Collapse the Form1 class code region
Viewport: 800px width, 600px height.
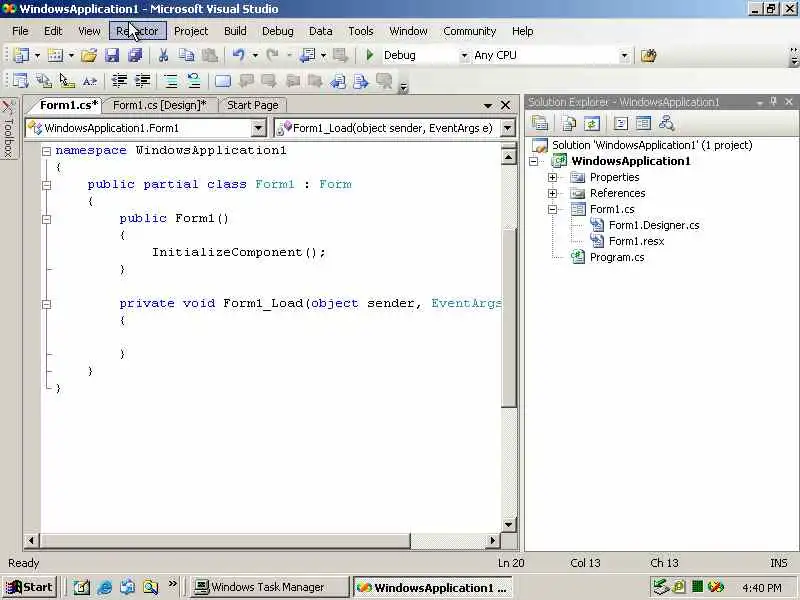click(46, 185)
